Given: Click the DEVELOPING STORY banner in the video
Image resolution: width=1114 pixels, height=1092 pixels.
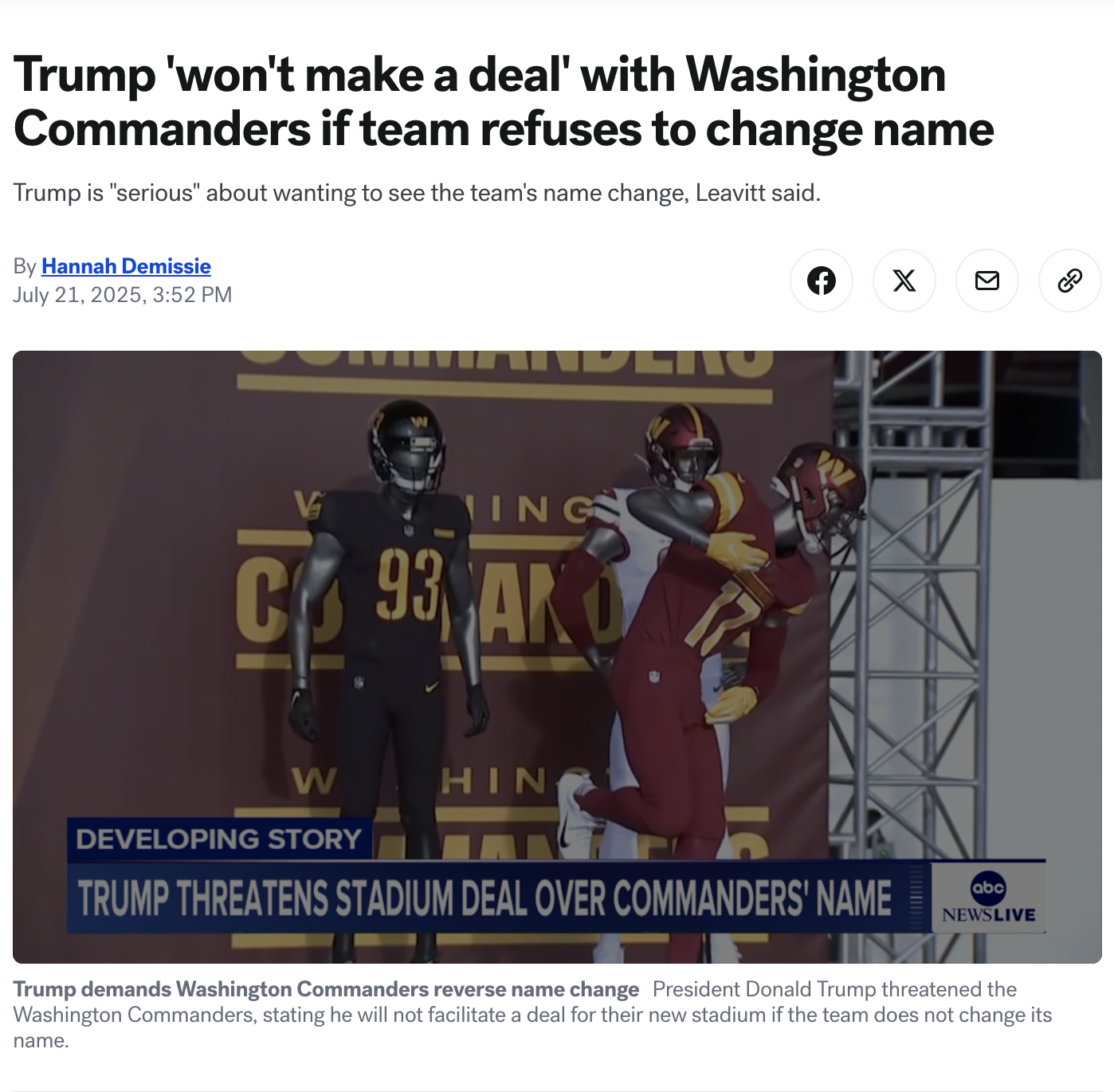Looking at the screenshot, I should tap(219, 839).
